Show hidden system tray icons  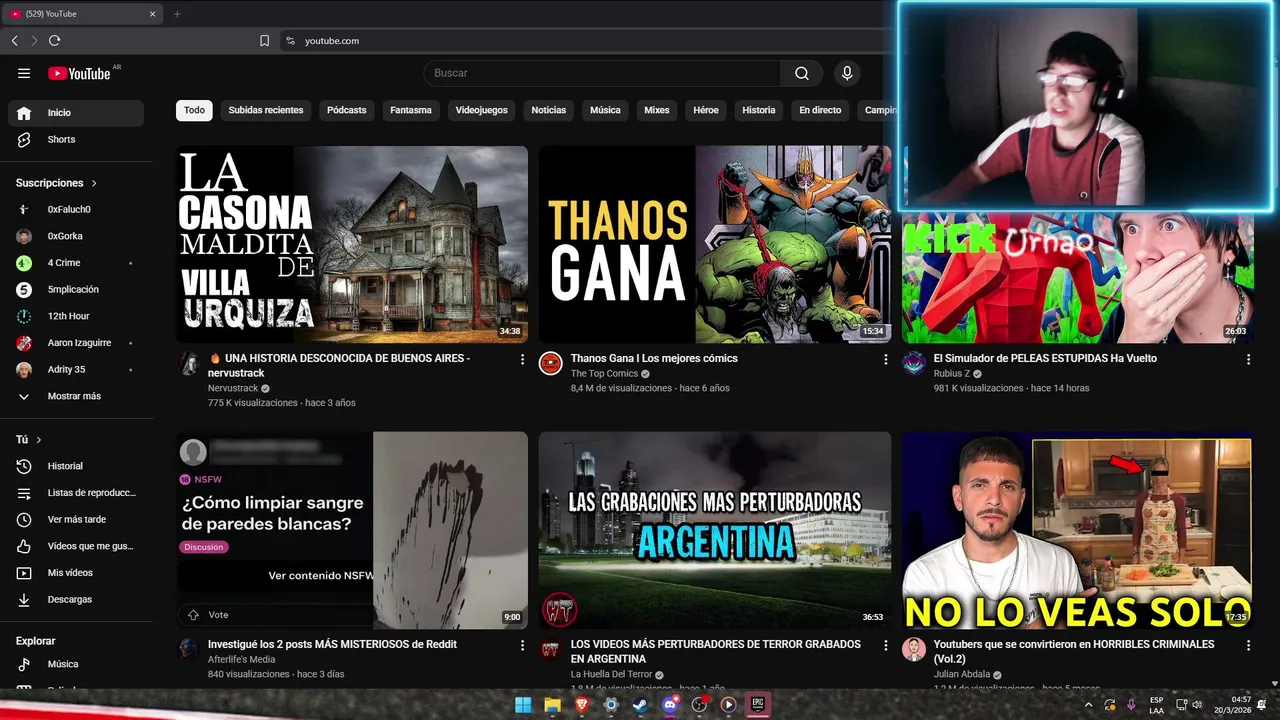pyautogui.click(x=1088, y=705)
